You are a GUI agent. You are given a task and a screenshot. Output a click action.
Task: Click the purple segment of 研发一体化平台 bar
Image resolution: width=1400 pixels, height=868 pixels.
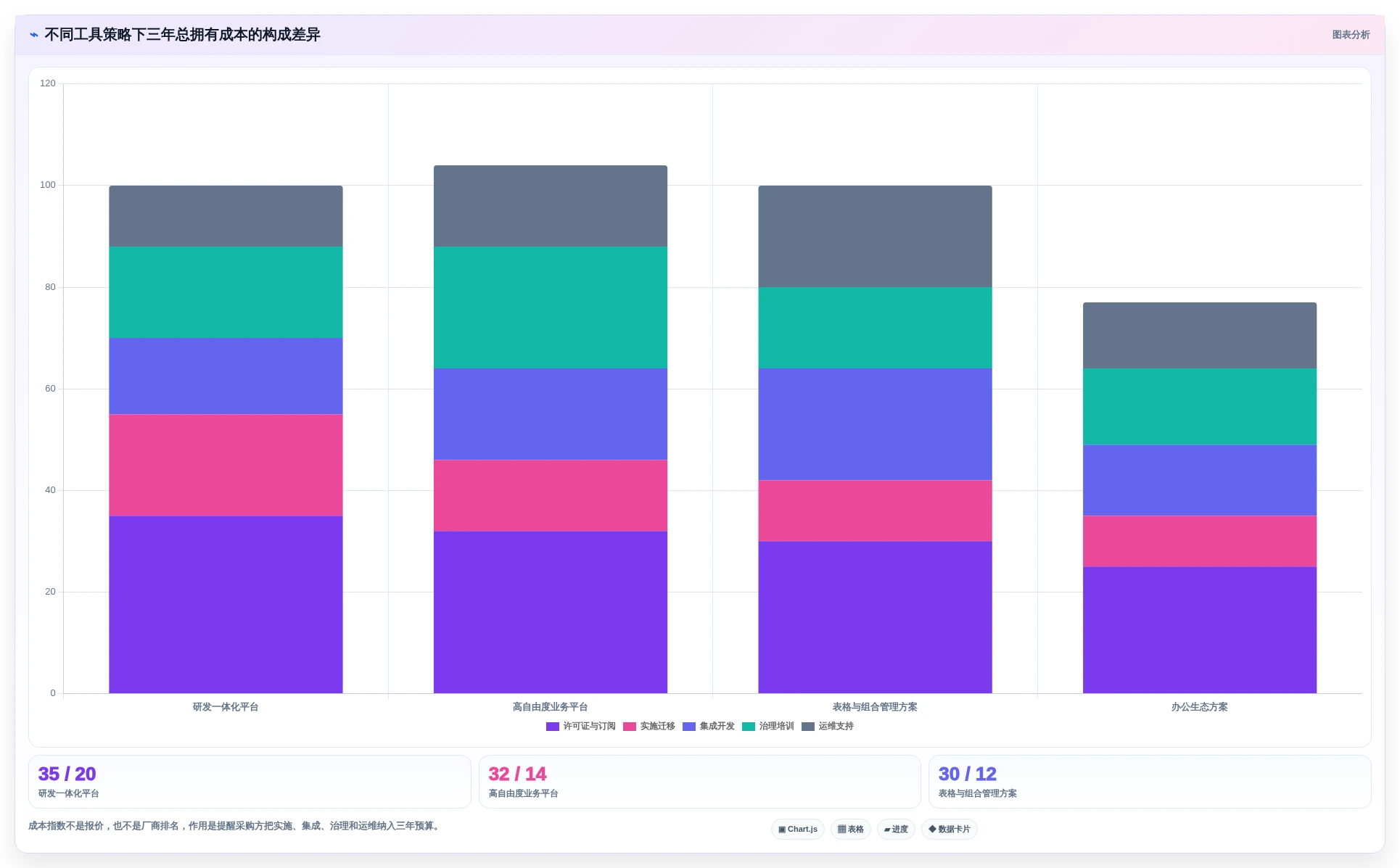click(226, 605)
